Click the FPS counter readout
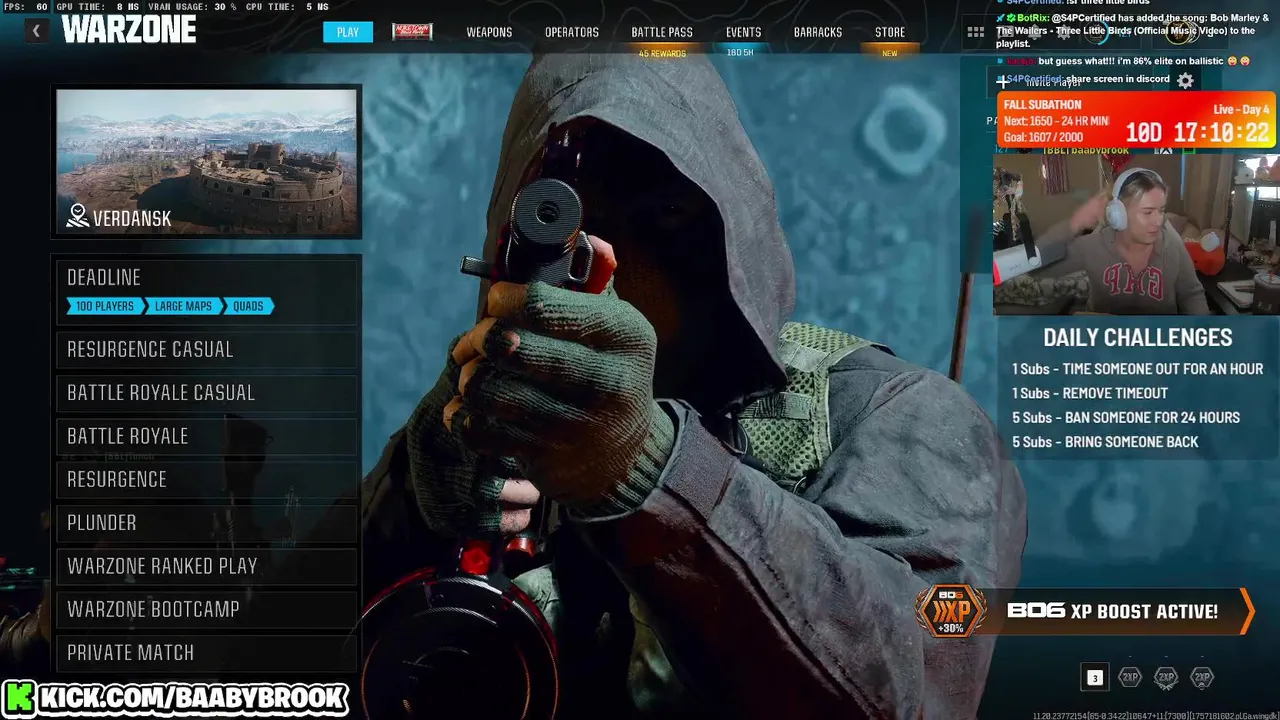This screenshot has width=1280, height=720. pyautogui.click(x=25, y=6)
